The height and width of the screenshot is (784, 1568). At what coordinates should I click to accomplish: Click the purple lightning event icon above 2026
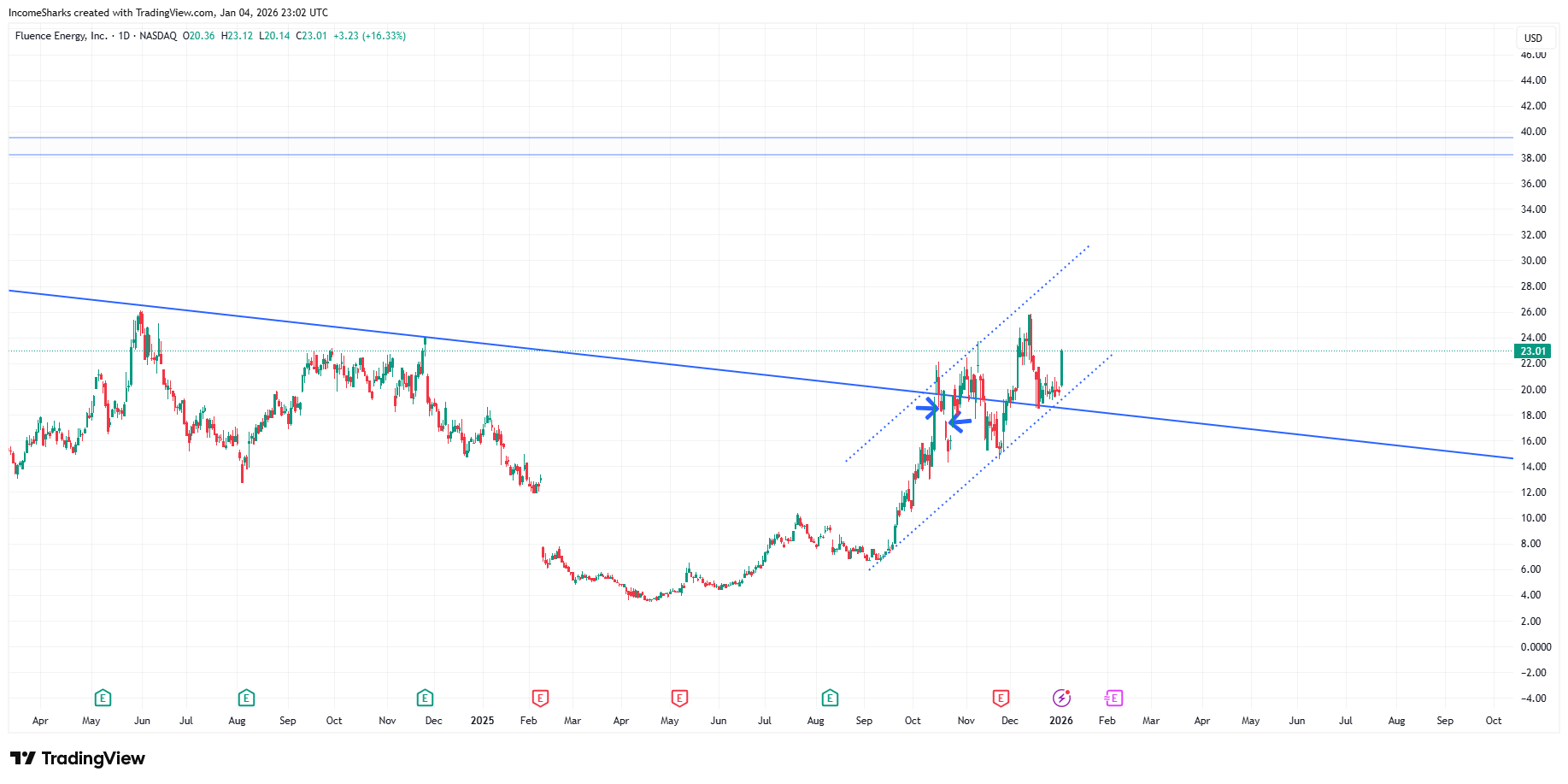click(x=1061, y=699)
